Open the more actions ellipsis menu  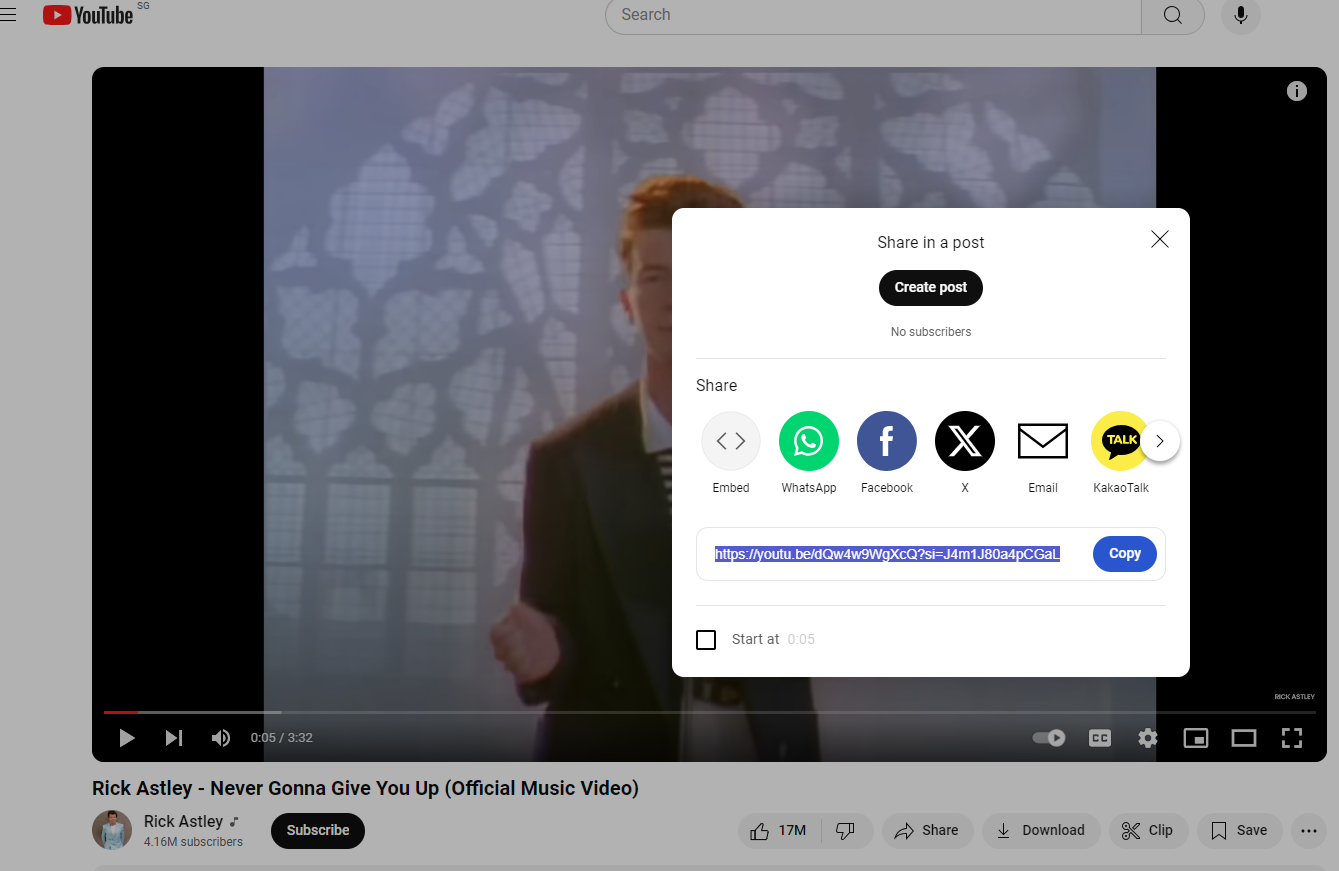(1309, 831)
